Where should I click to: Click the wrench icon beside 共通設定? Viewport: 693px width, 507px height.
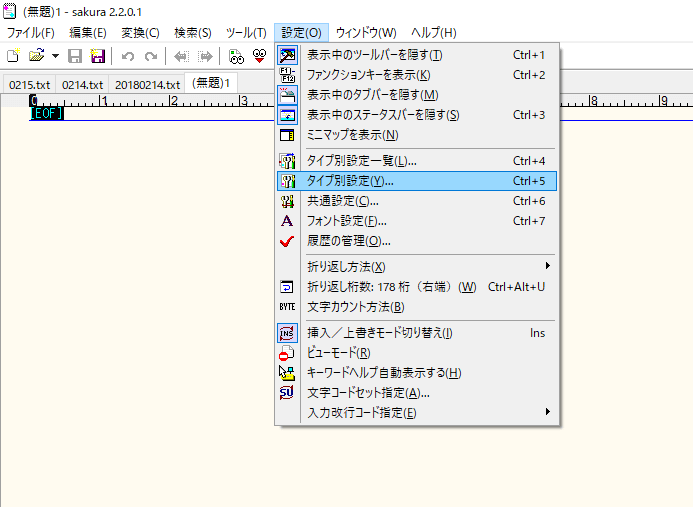(x=287, y=202)
